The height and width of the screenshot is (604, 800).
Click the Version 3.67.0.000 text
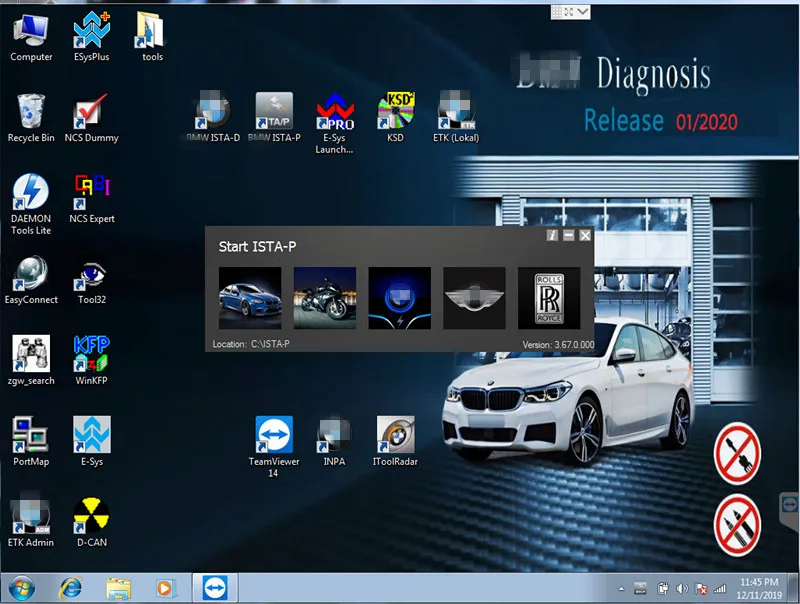pos(558,345)
